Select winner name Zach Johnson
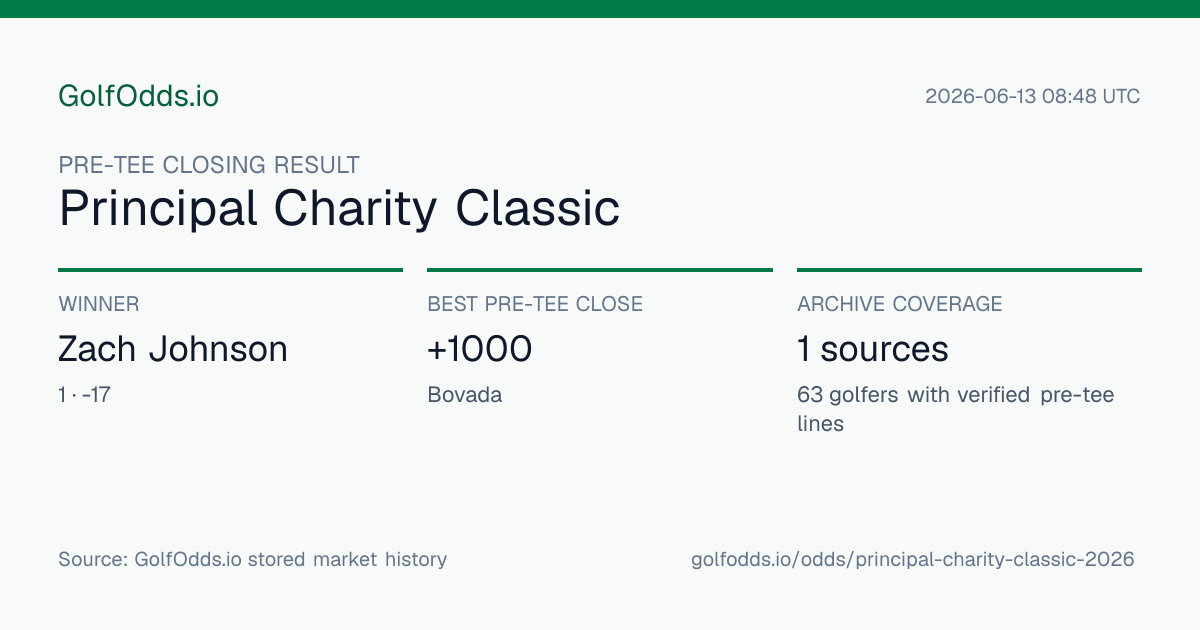The image size is (1200, 630). click(x=173, y=349)
